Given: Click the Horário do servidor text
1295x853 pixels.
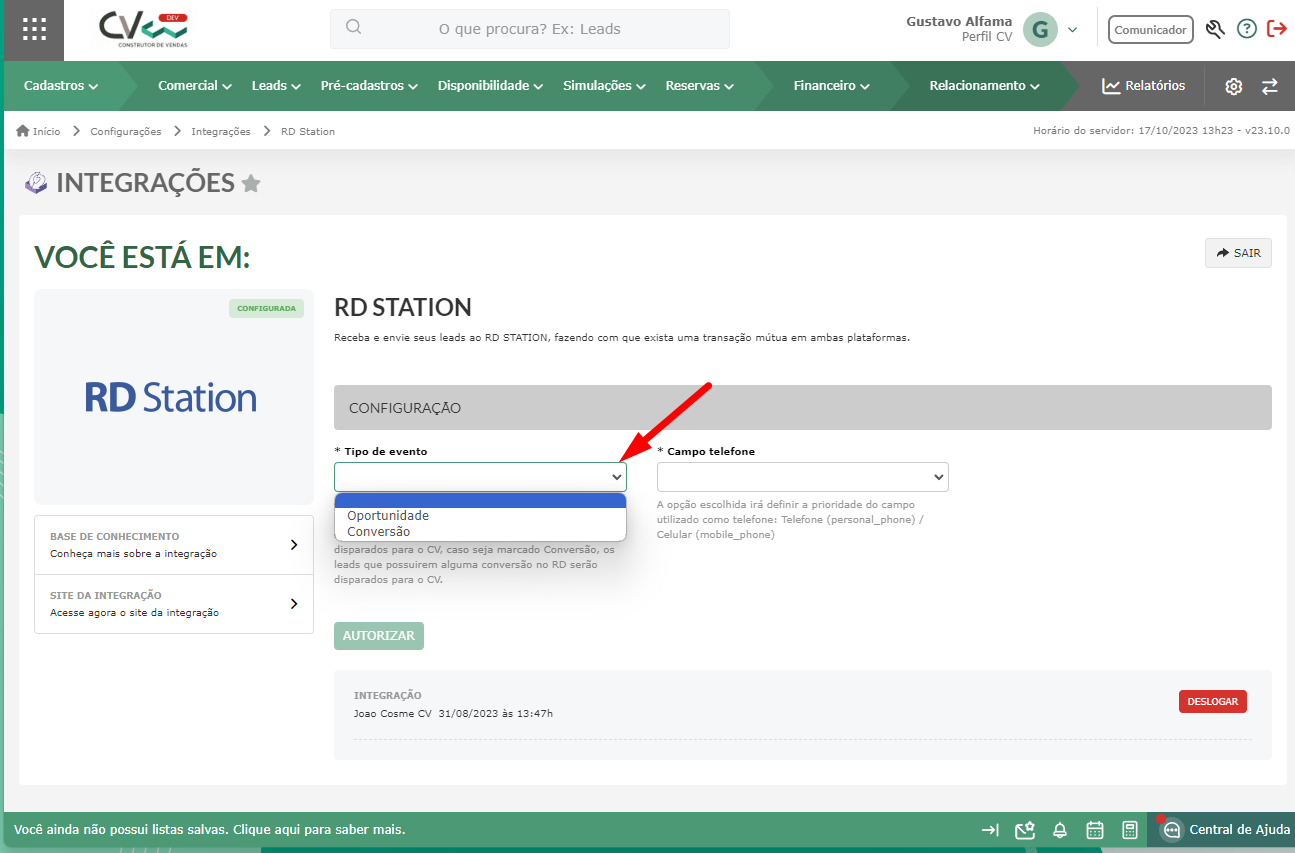Looking at the screenshot, I should point(1161,131).
